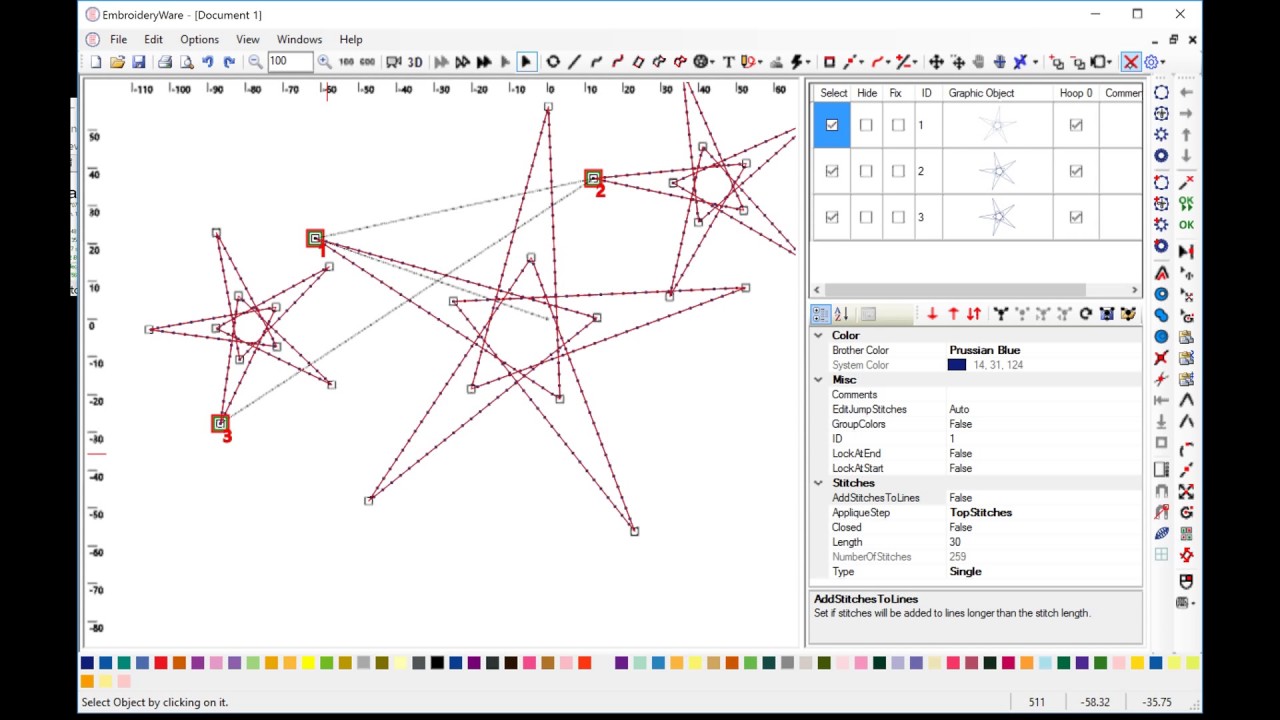Click the red down arrow in properties toolbar

[932, 314]
